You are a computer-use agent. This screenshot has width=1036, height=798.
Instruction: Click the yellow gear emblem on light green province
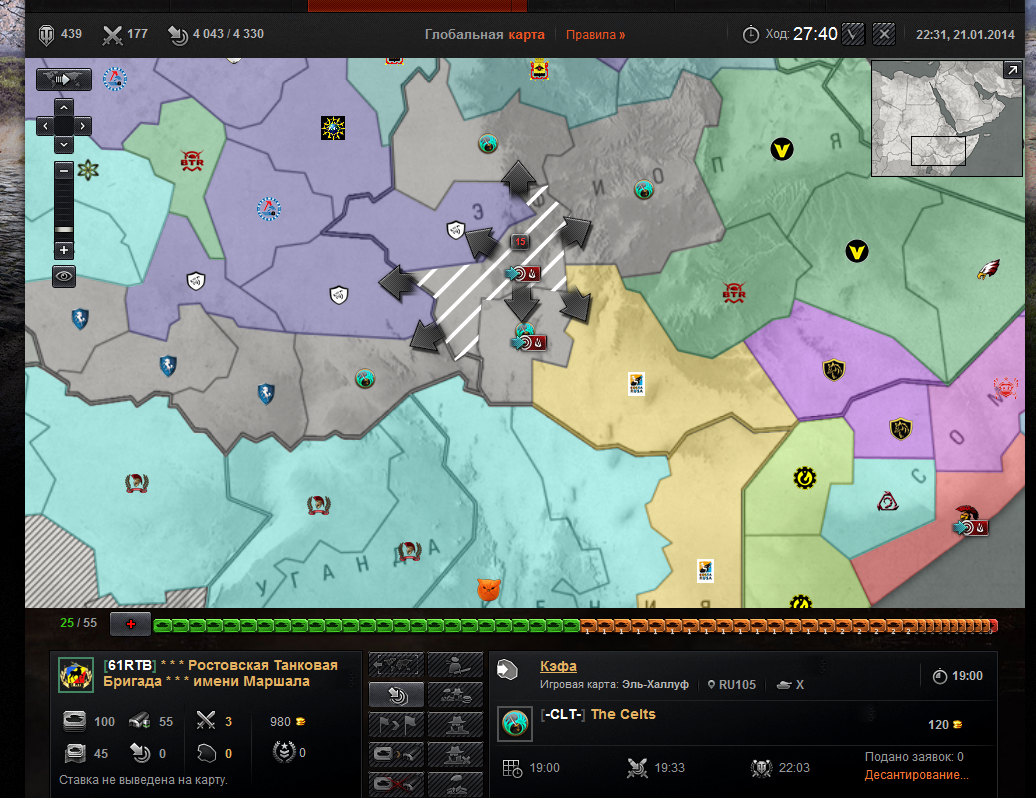coord(805,477)
